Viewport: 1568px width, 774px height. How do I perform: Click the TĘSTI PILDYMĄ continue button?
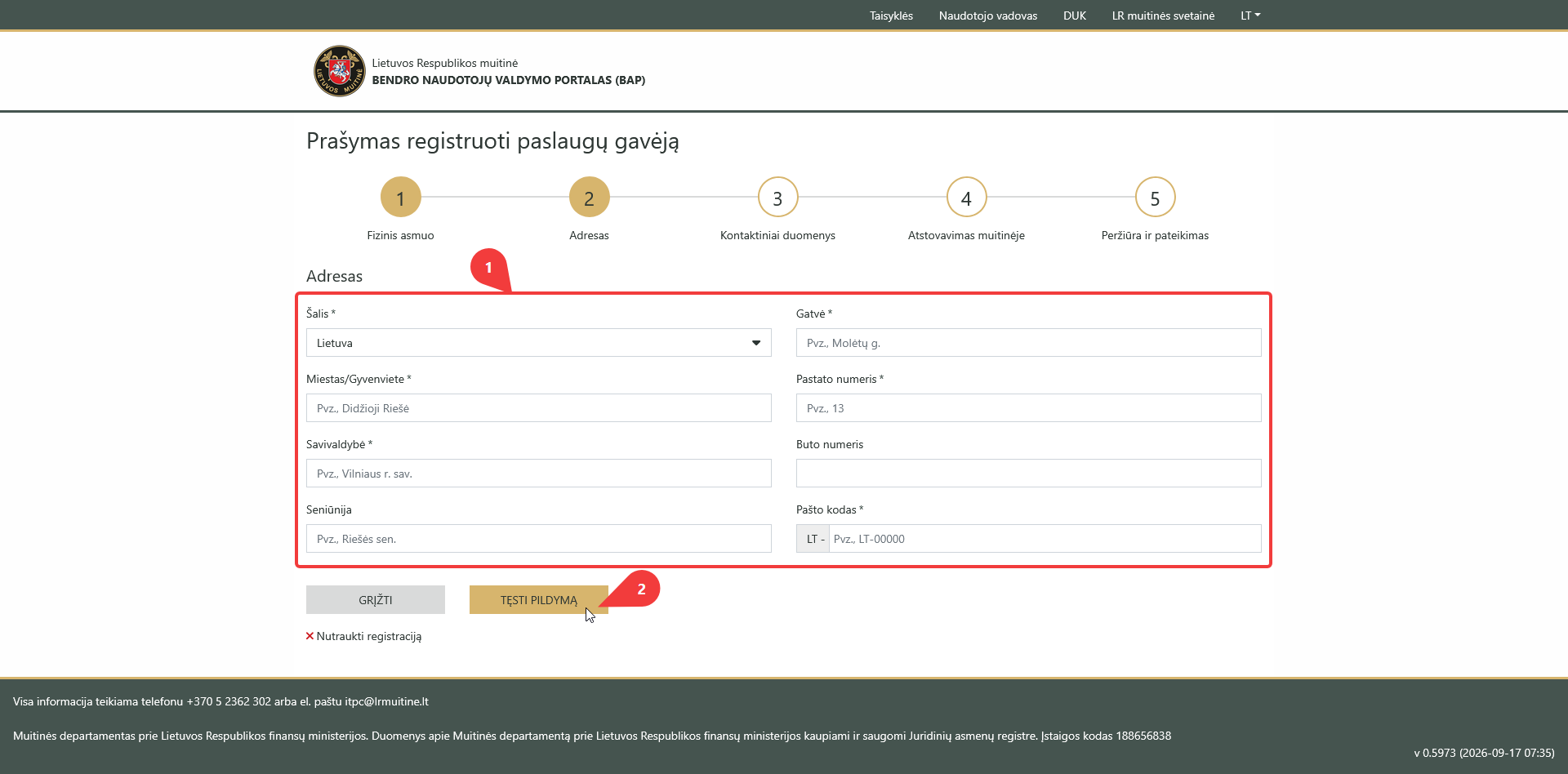[x=539, y=600]
